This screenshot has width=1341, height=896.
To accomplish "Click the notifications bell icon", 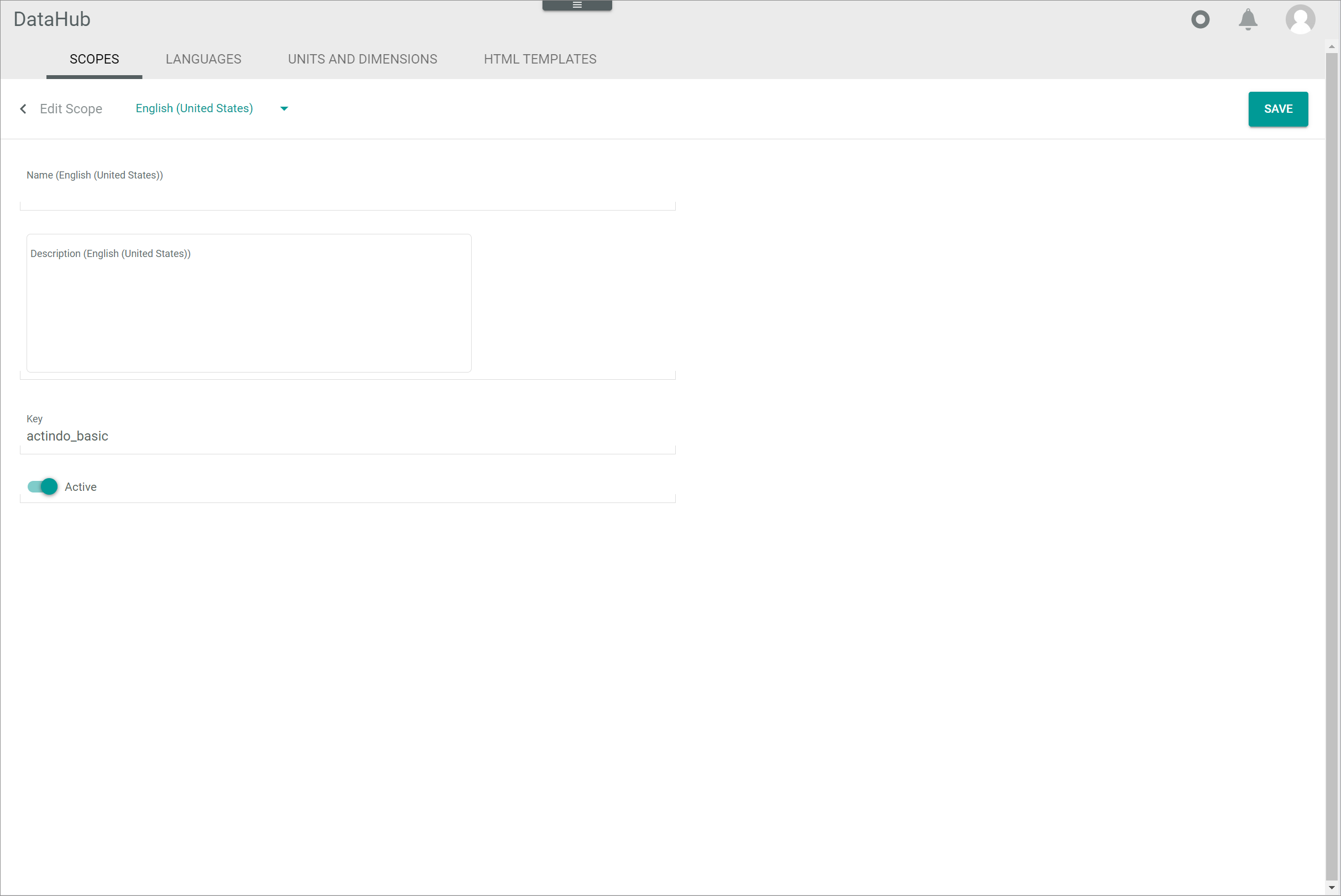I will pyautogui.click(x=1249, y=19).
